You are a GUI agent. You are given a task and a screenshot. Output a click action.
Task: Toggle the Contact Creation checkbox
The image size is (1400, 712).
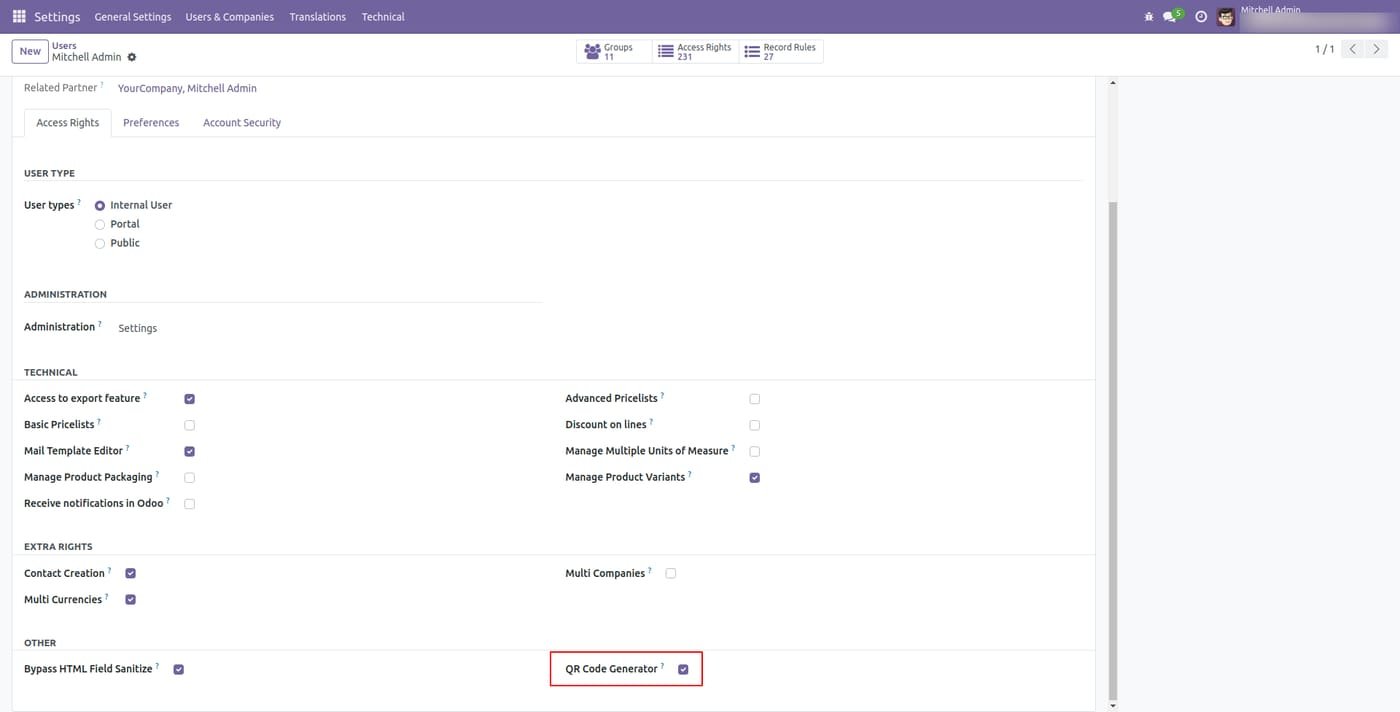[131, 574]
